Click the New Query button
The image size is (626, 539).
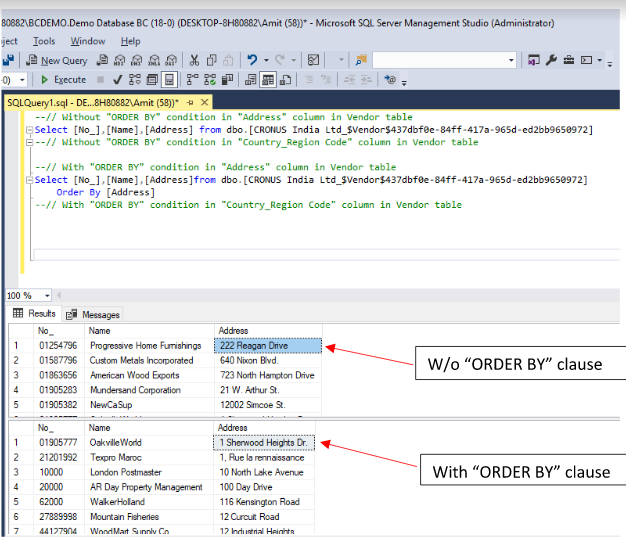(x=57, y=60)
